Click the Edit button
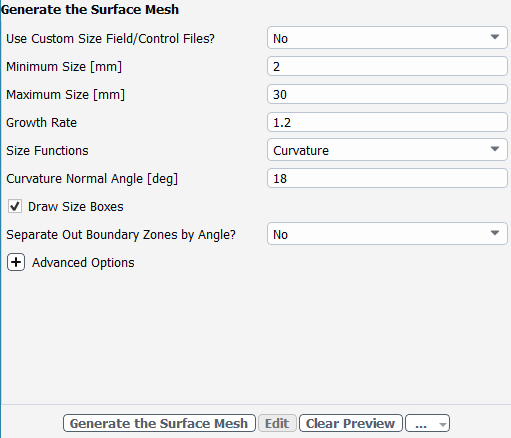This screenshot has width=511, height=438. point(277,423)
